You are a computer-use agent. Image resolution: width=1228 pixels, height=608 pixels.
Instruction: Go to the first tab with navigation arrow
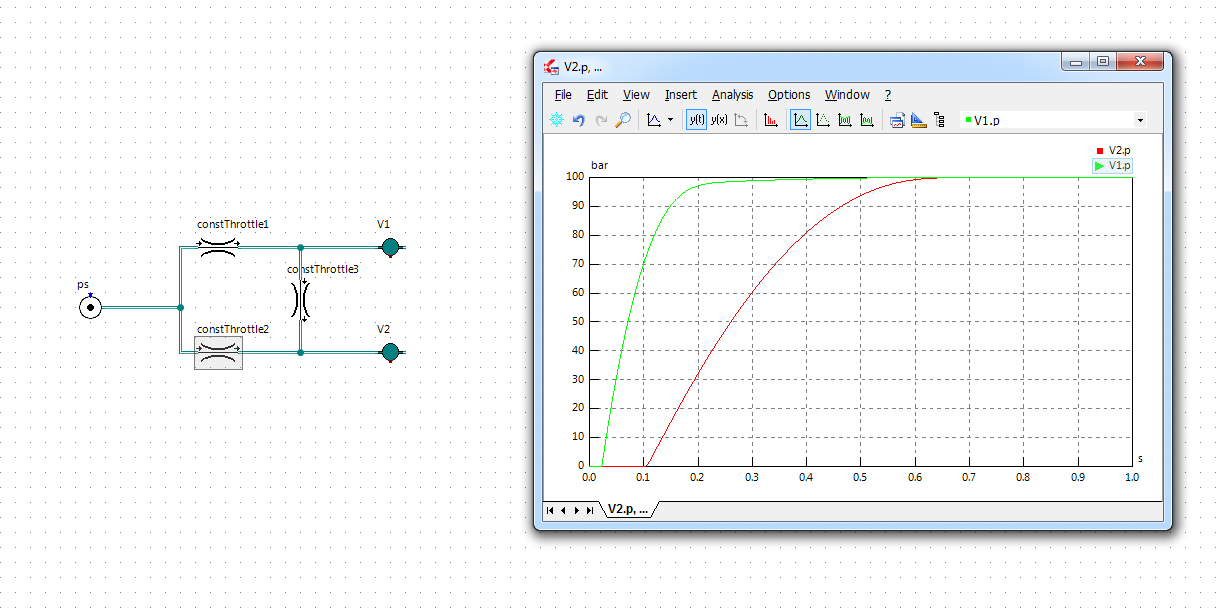tap(550, 510)
